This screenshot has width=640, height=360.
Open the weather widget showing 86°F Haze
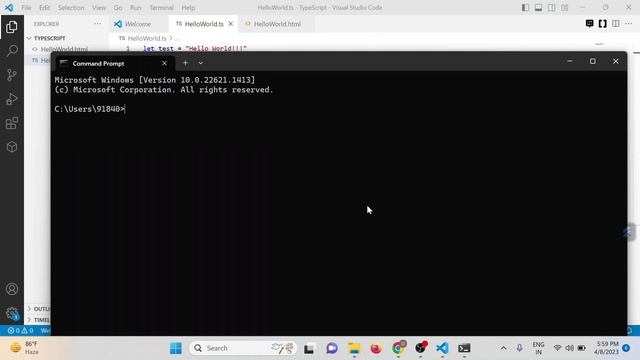tap(25, 348)
